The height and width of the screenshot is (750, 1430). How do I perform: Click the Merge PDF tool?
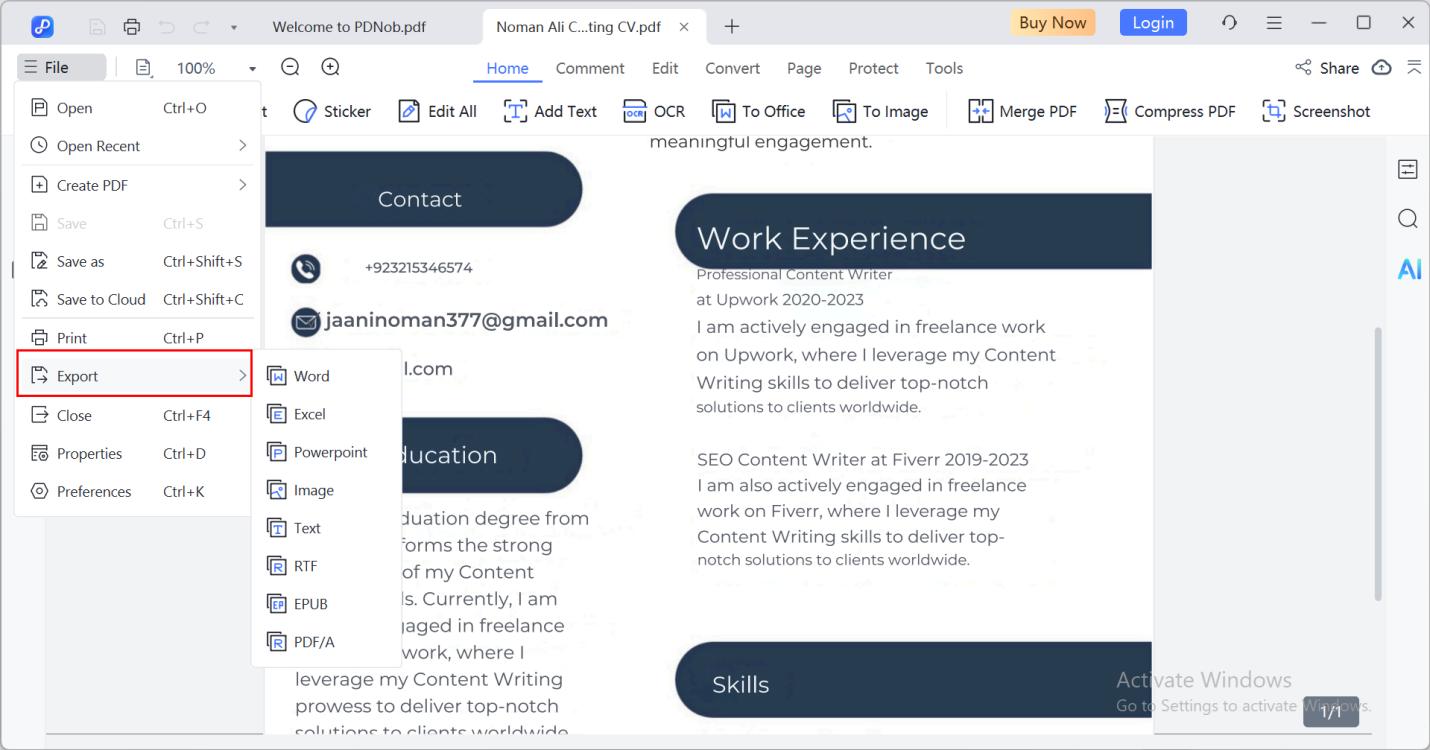click(x=1023, y=111)
